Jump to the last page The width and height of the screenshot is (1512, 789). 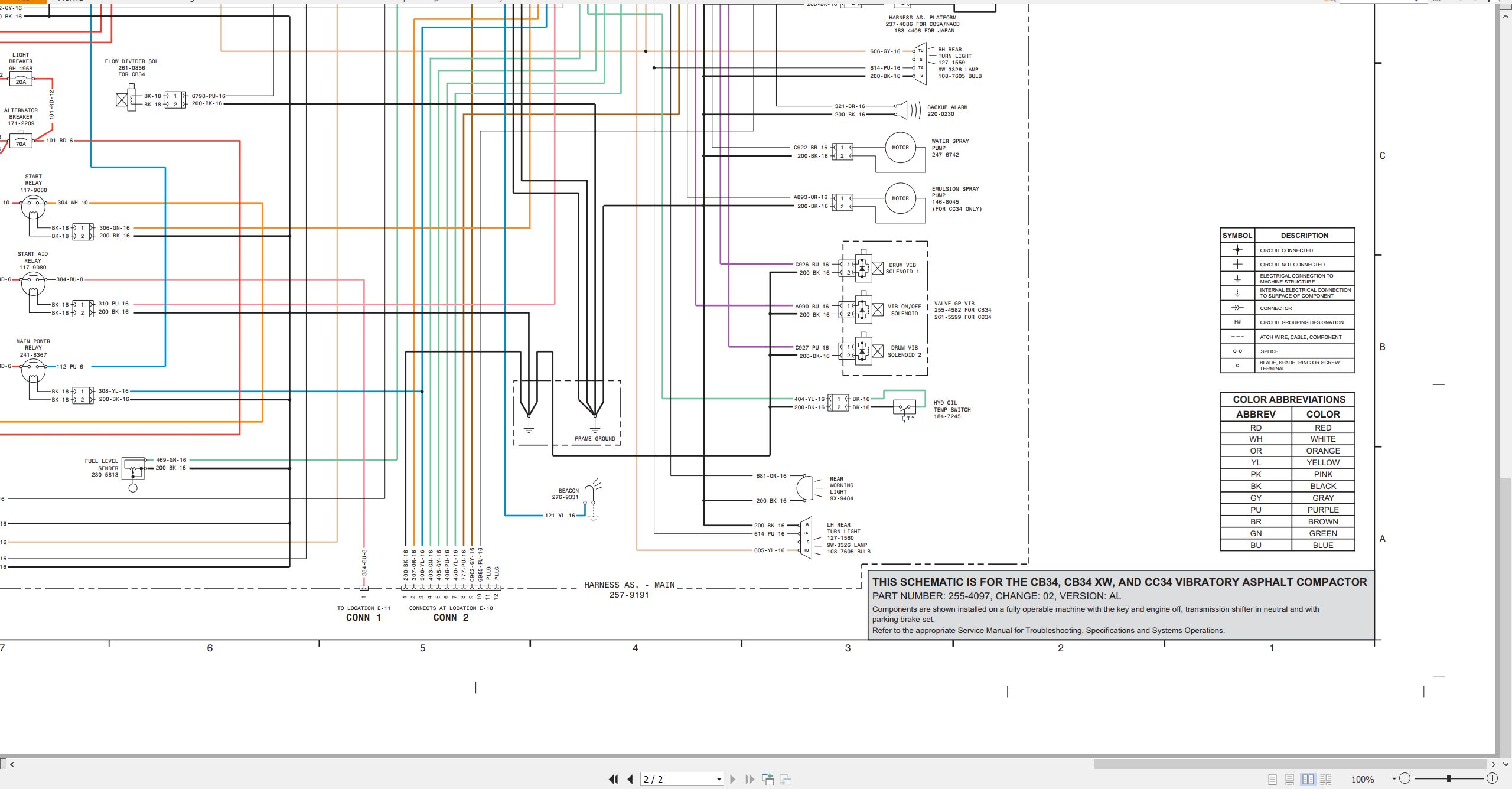click(x=750, y=779)
